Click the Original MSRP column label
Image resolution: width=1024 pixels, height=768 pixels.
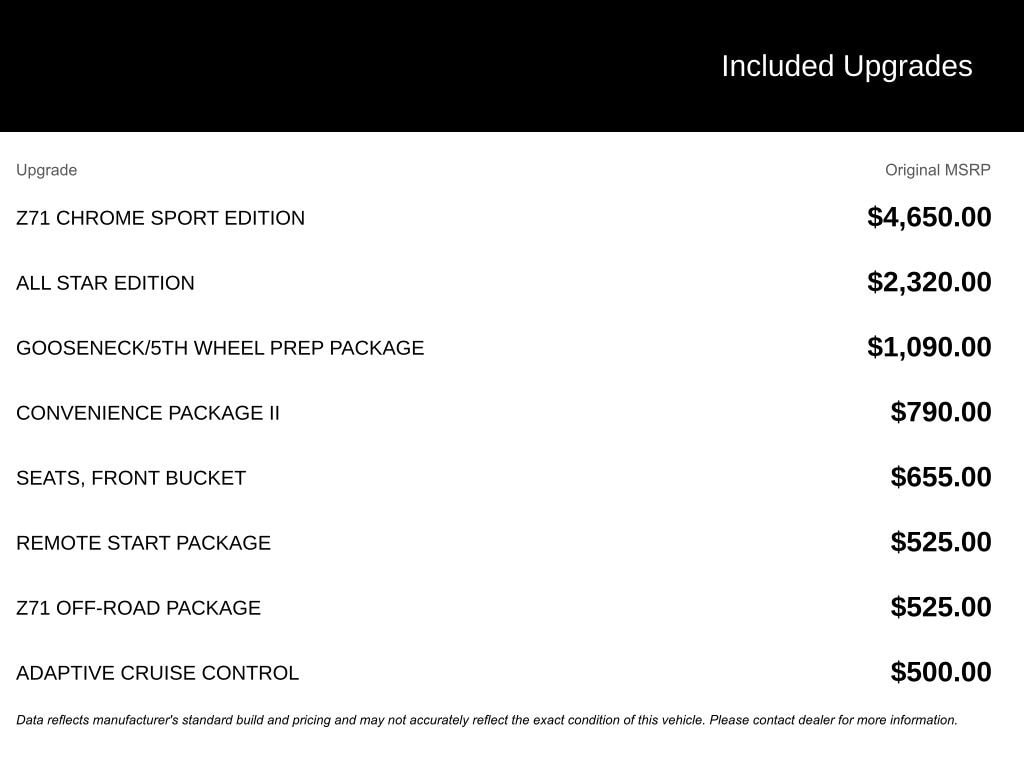[x=937, y=170]
